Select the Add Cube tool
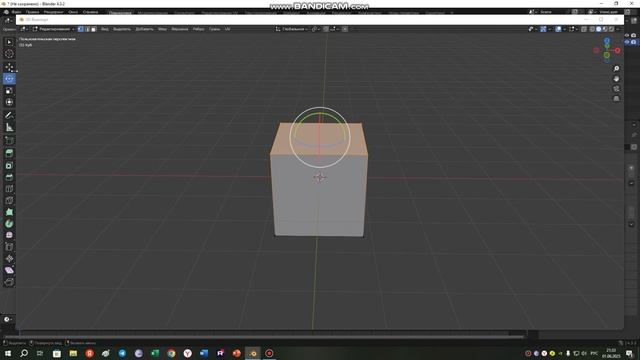This screenshot has width=640, height=360. point(9,140)
